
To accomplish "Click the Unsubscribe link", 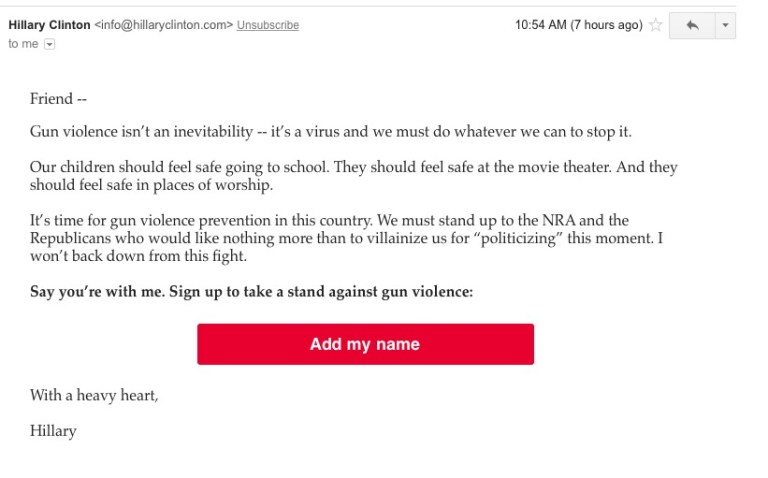I will 267,25.
